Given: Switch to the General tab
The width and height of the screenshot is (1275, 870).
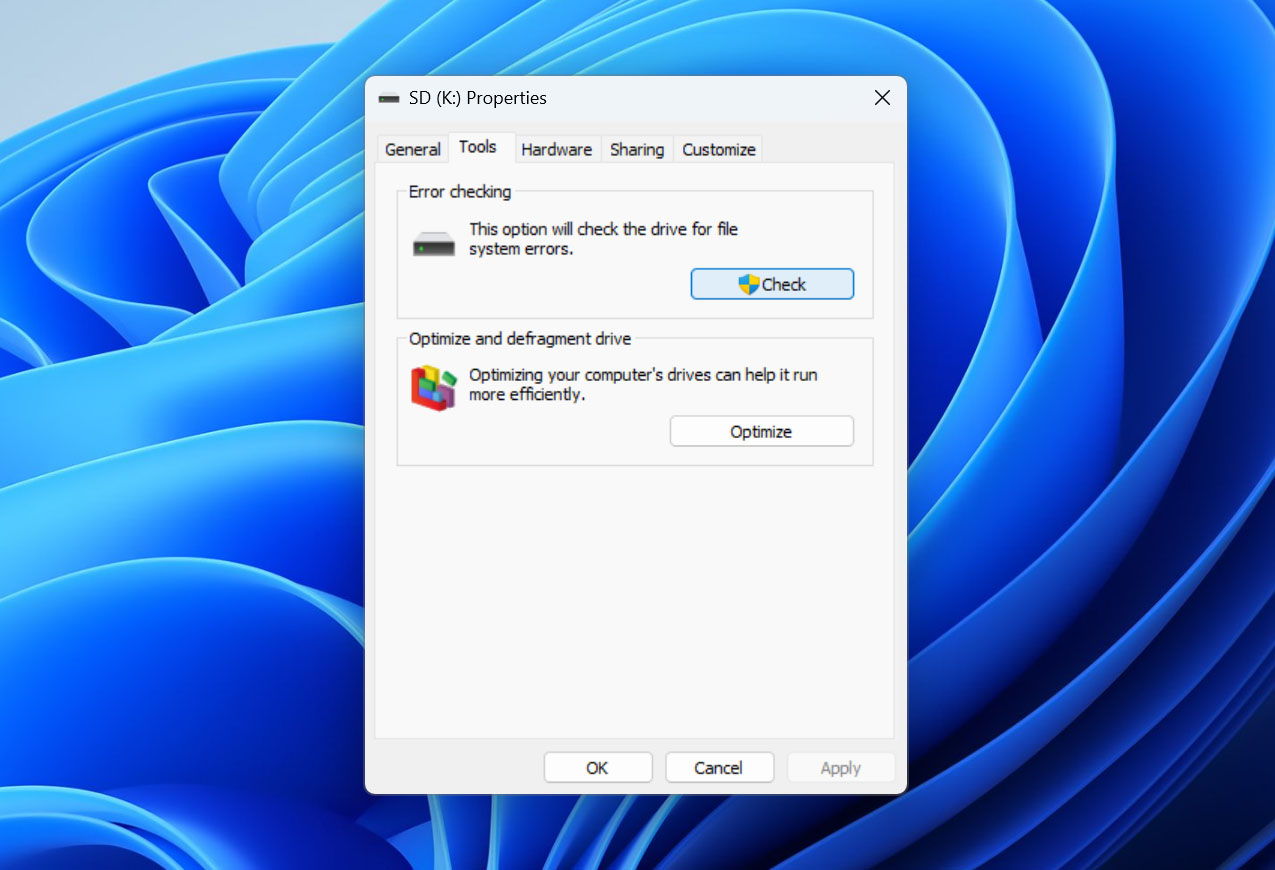Looking at the screenshot, I should [x=412, y=149].
